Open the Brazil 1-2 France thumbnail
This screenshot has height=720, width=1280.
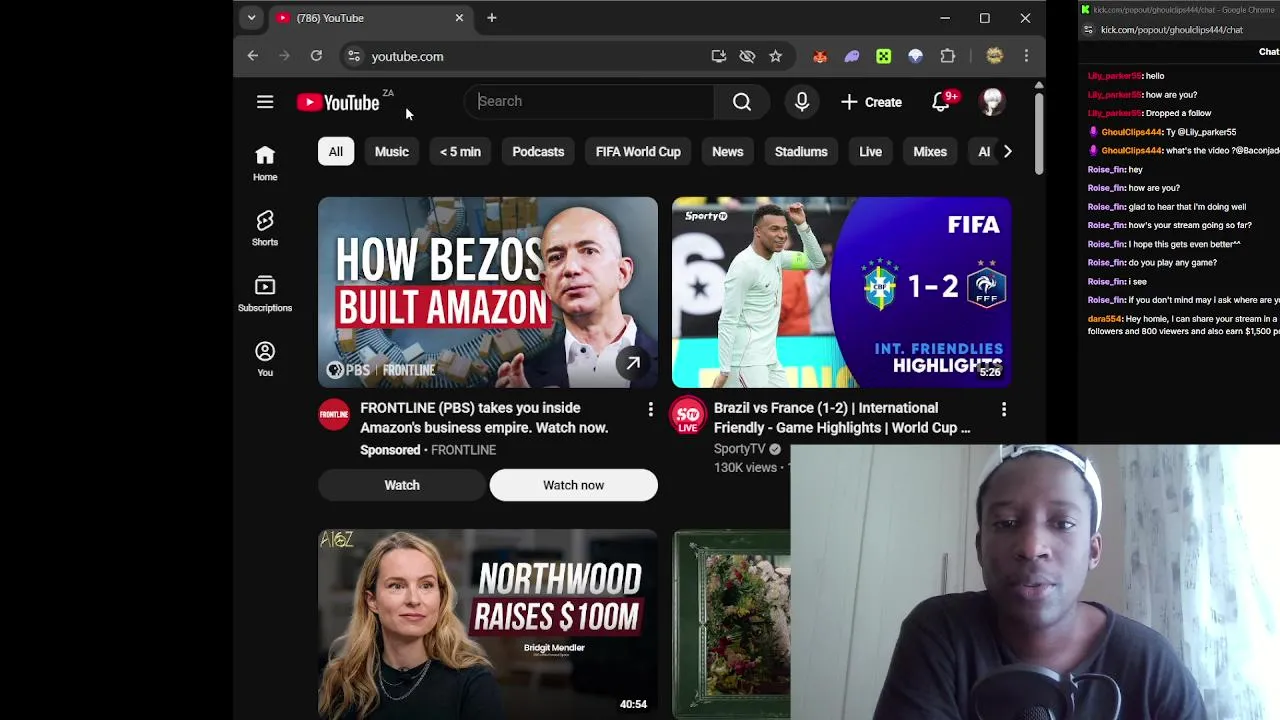click(x=842, y=292)
